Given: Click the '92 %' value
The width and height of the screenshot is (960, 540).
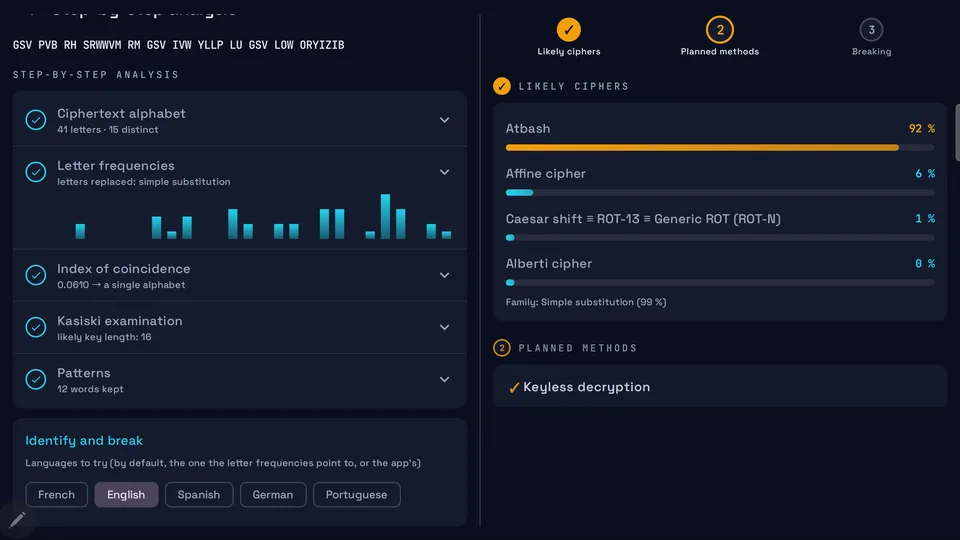Looking at the screenshot, I should click(921, 129).
